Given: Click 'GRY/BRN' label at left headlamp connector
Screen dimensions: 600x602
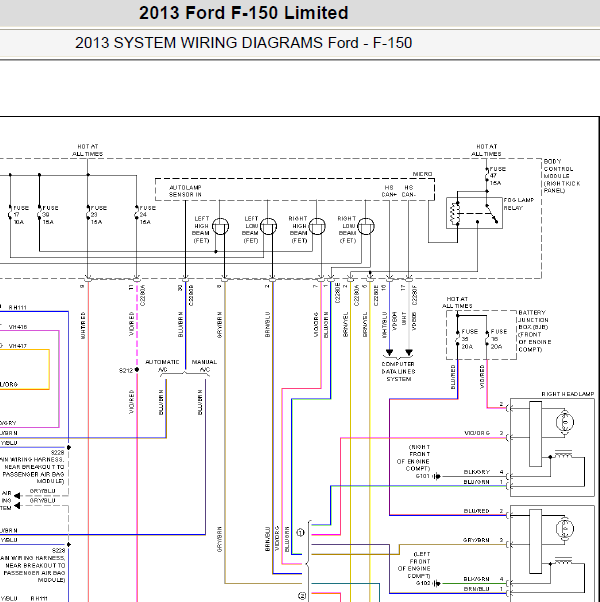Looking at the screenshot, I should coord(476,540).
